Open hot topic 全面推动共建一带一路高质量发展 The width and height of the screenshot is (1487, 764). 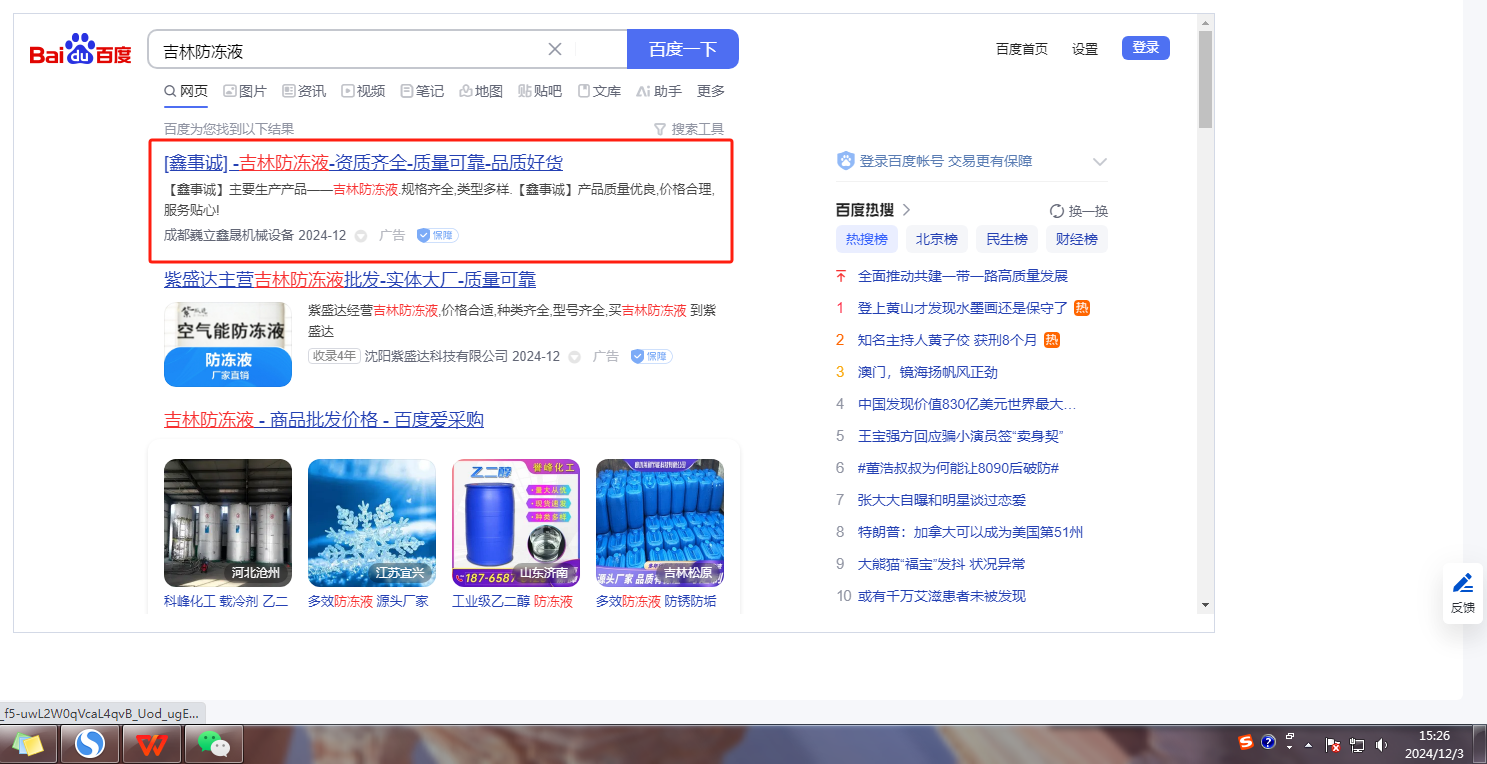click(x=963, y=276)
